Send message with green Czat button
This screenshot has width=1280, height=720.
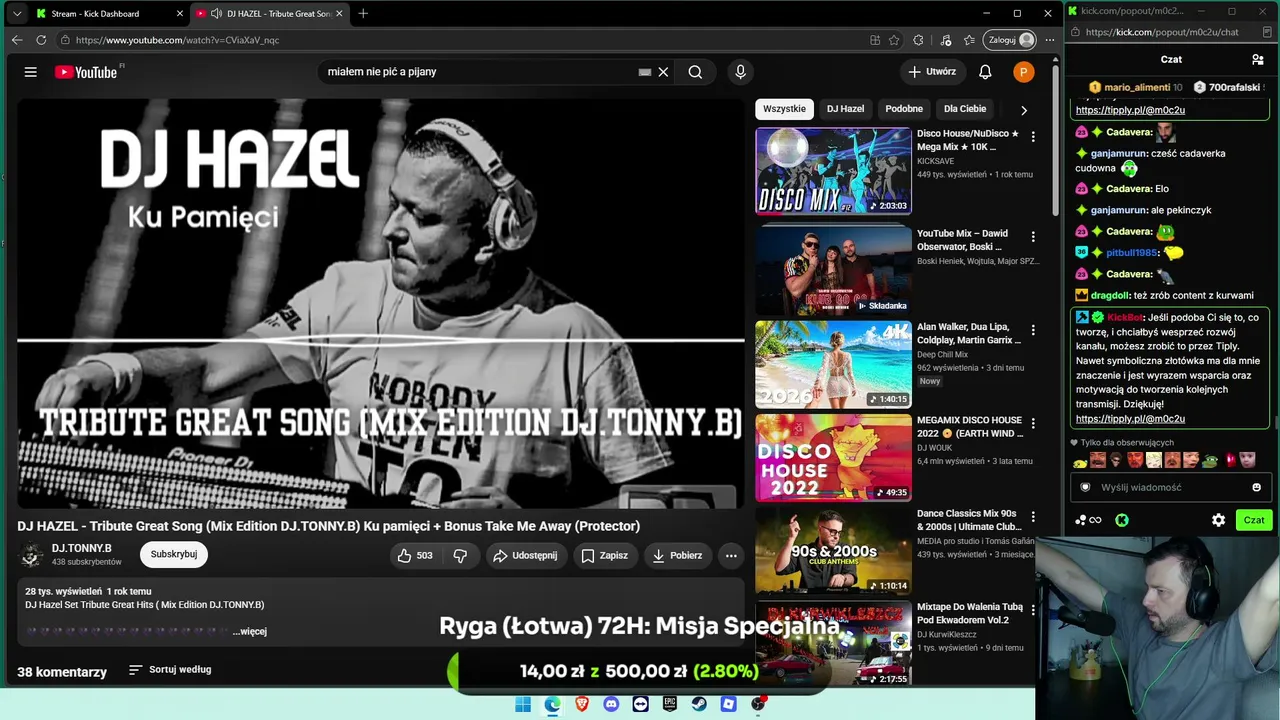click(1254, 520)
